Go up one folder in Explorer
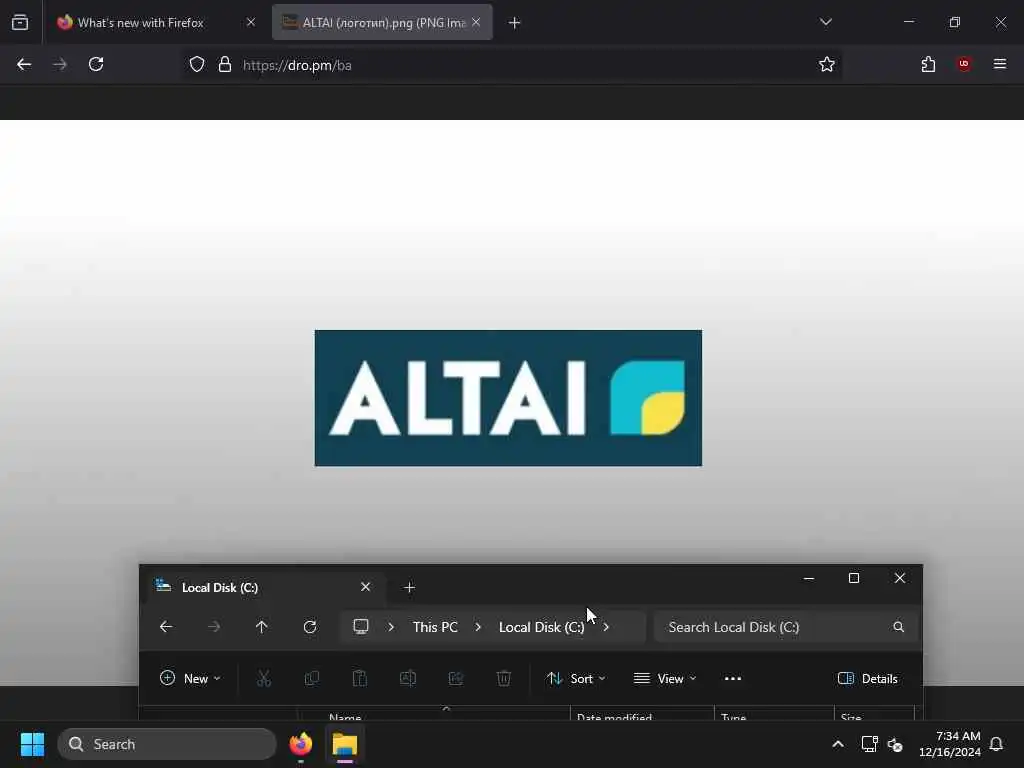The width and height of the screenshot is (1024, 768). click(261, 627)
